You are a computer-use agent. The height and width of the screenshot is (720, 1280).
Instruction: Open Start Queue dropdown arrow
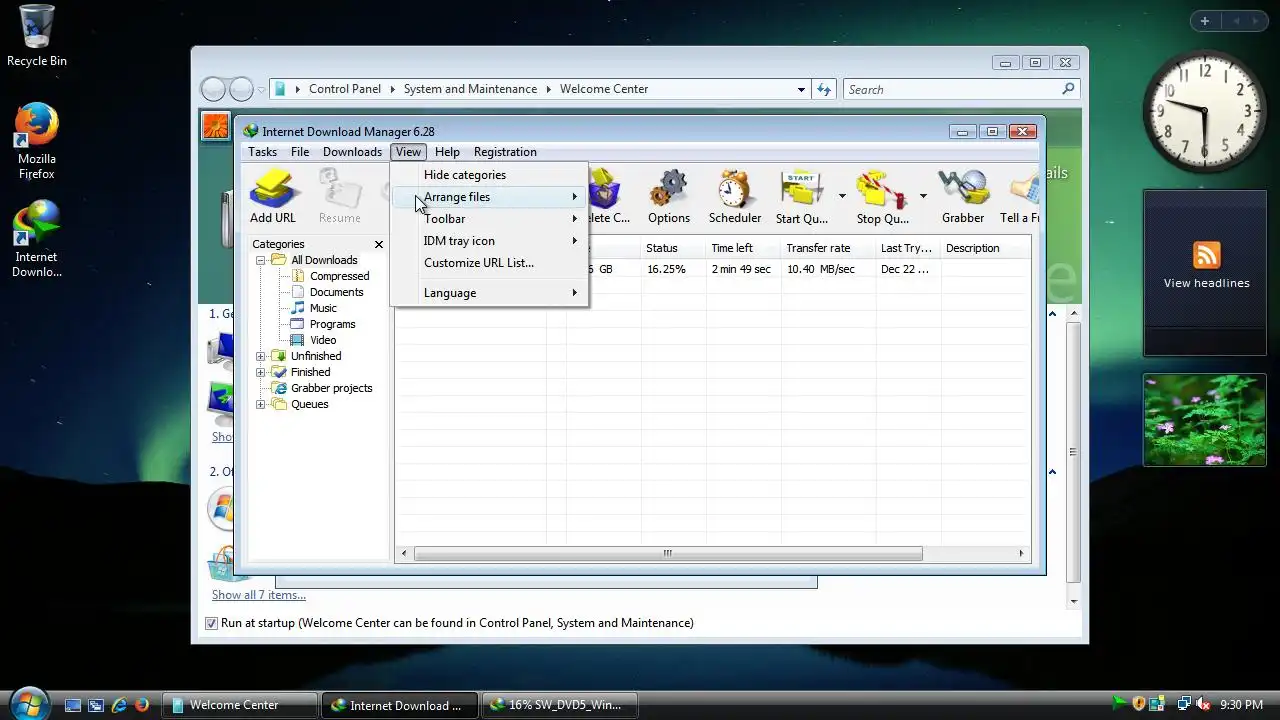click(842, 196)
